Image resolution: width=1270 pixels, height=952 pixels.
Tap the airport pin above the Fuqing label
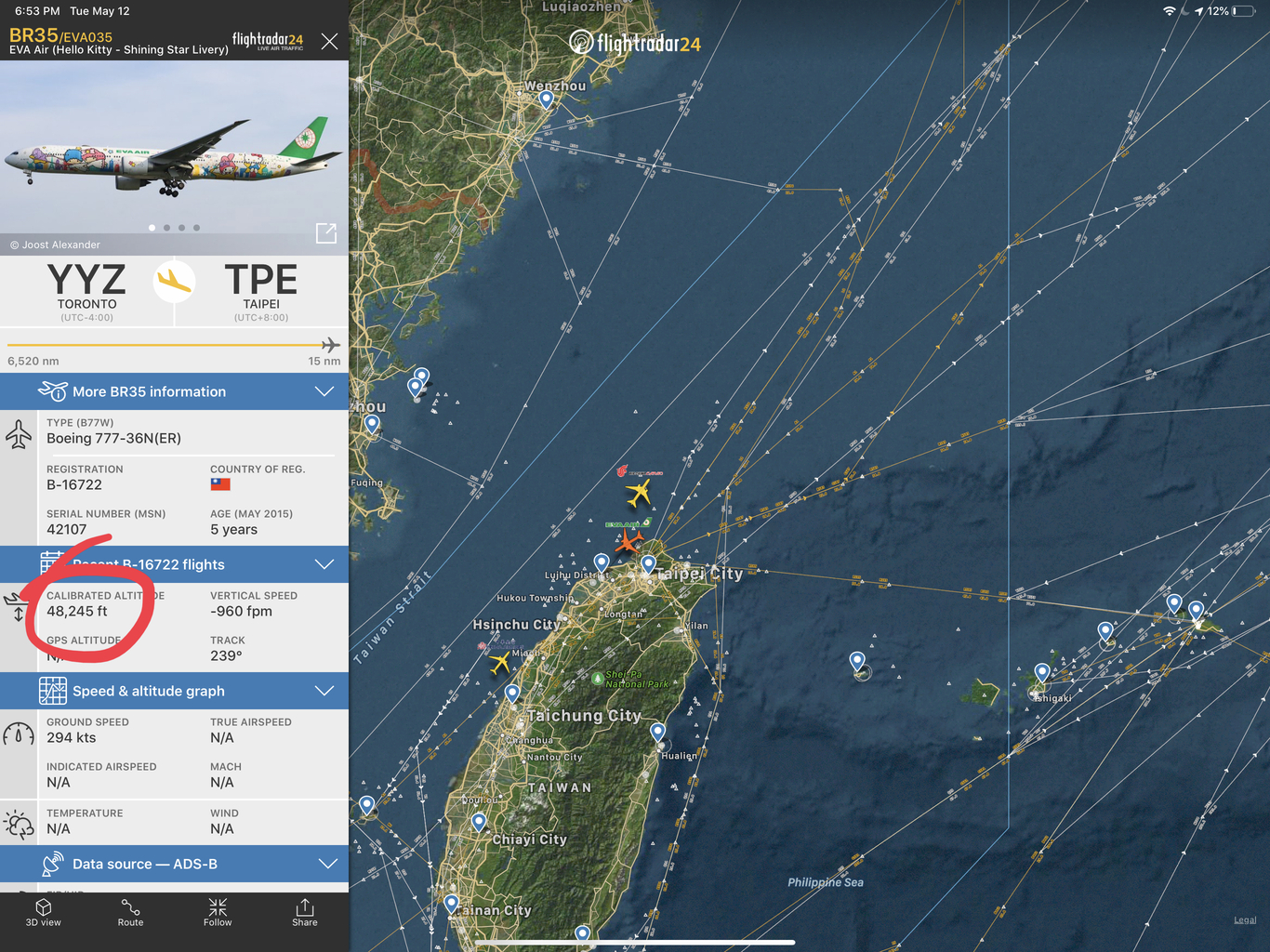click(x=372, y=425)
